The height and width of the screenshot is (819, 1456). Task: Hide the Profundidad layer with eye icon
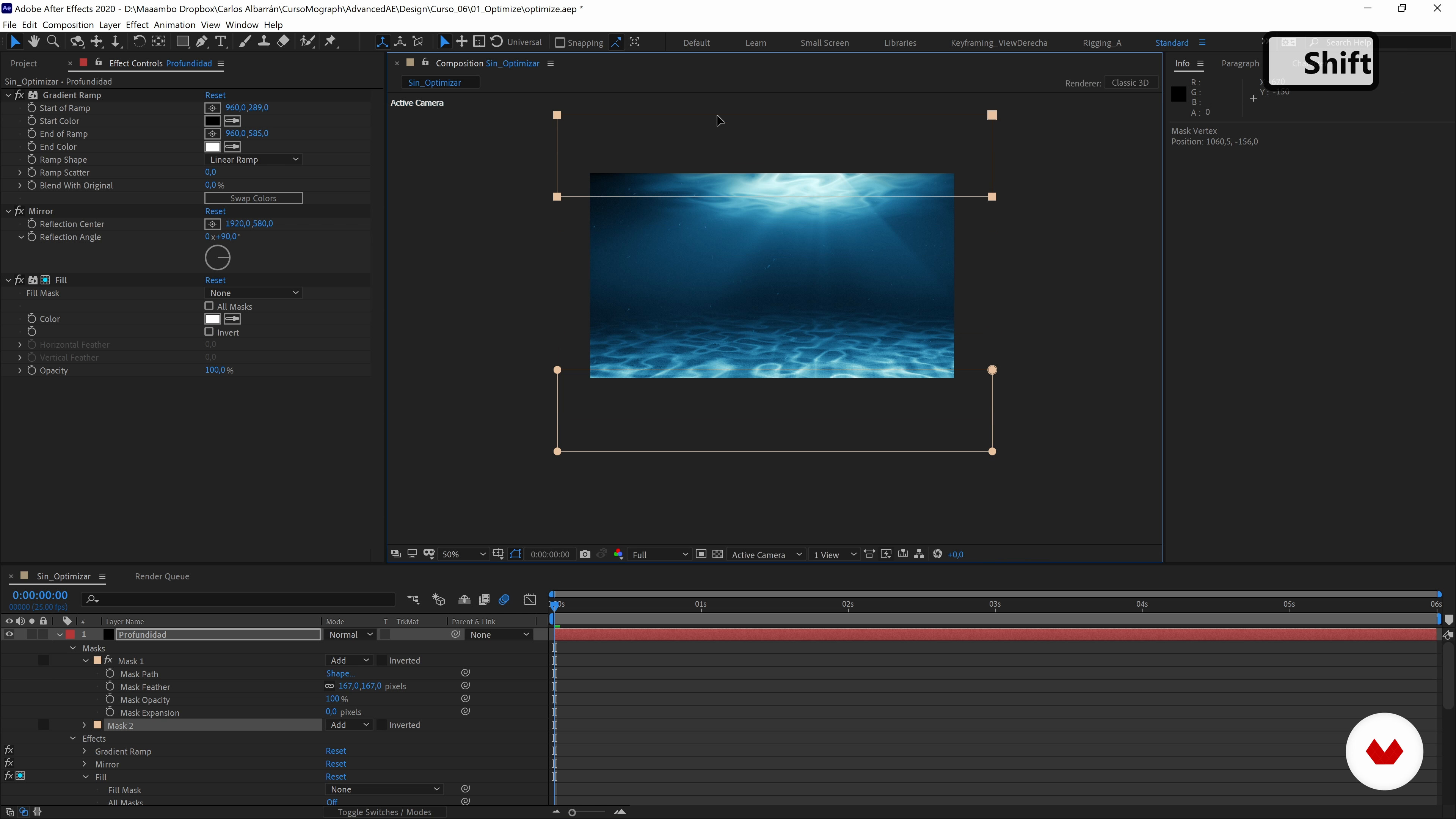9,635
